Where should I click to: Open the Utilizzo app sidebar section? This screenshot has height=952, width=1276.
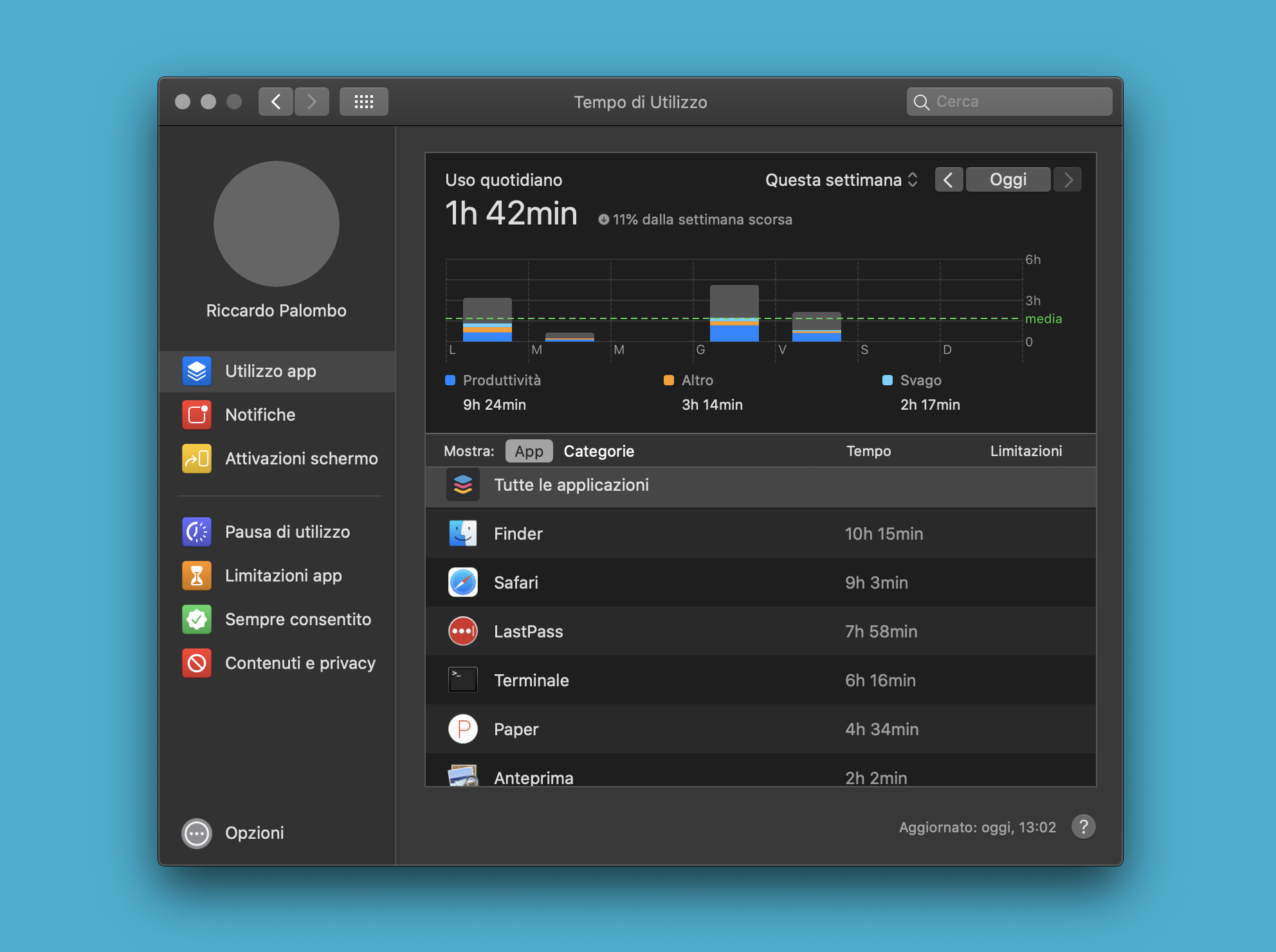pos(270,371)
